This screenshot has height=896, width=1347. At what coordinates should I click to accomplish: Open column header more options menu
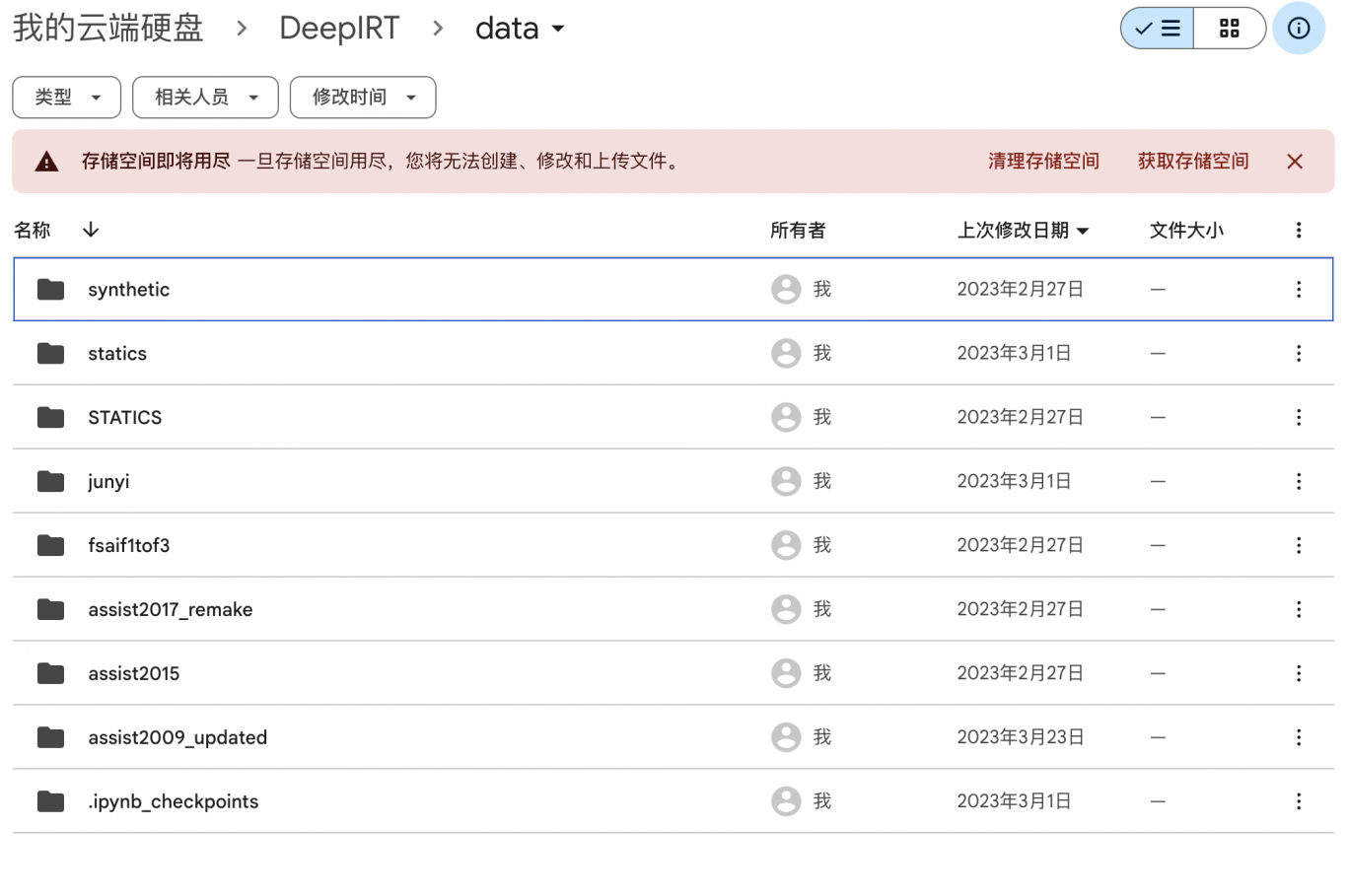tap(1299, 230)
